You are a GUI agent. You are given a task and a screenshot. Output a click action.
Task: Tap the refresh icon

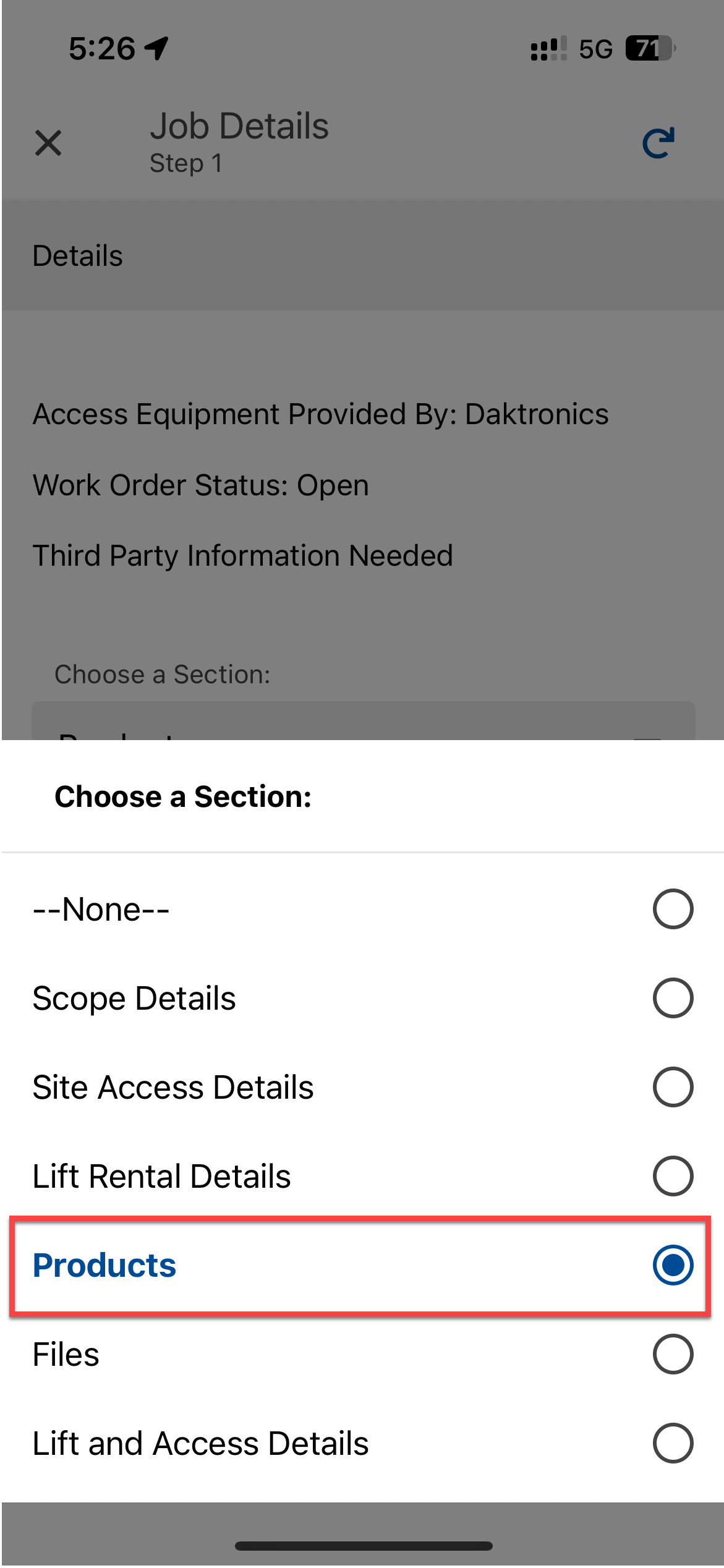658,143
